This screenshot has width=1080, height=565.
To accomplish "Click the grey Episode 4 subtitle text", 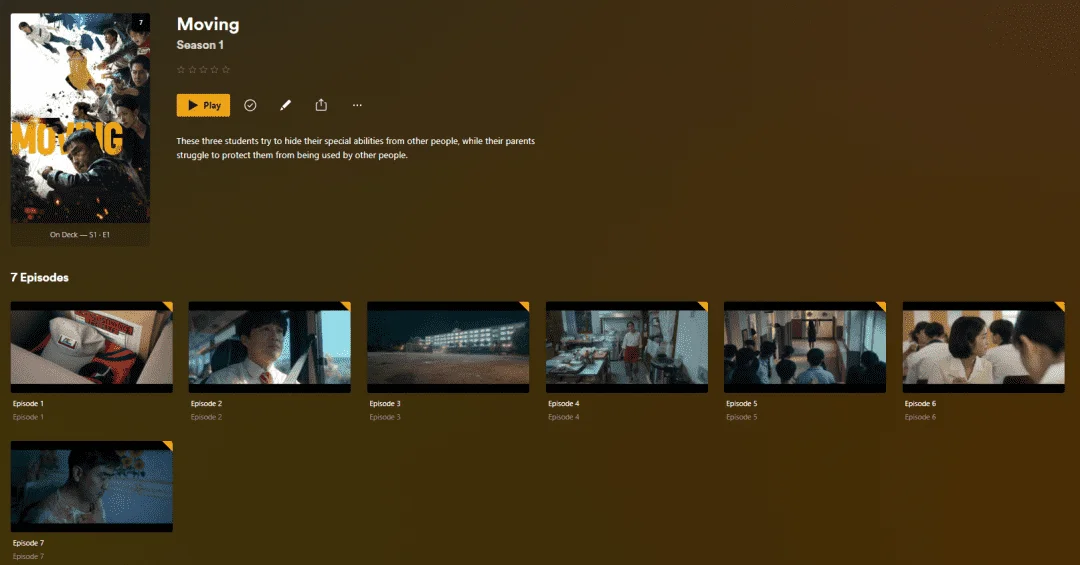I will click(563, 418).
